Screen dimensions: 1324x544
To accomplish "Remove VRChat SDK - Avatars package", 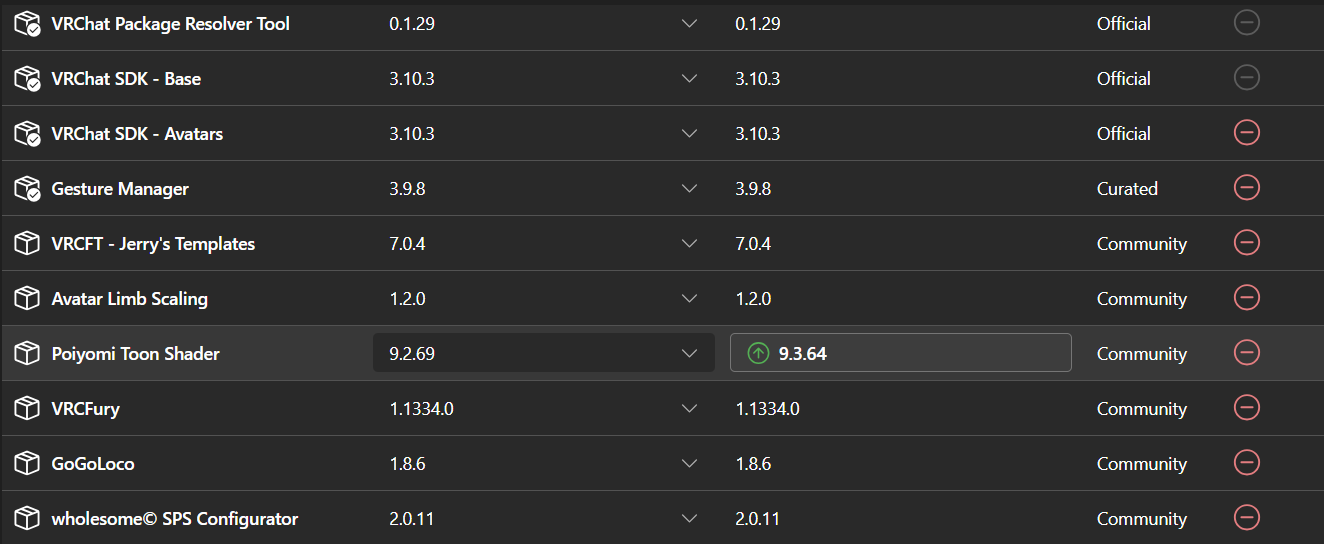I will tap(1246, 132).
